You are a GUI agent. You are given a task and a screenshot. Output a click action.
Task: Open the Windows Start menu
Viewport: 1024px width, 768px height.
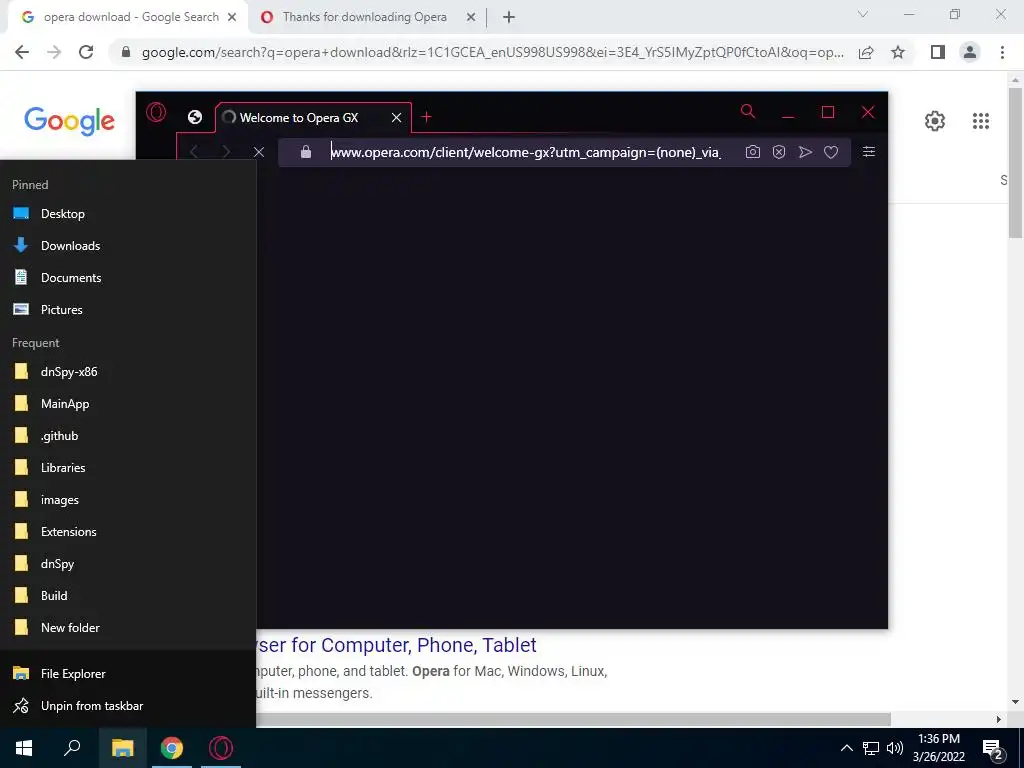(x=24, y=748)
